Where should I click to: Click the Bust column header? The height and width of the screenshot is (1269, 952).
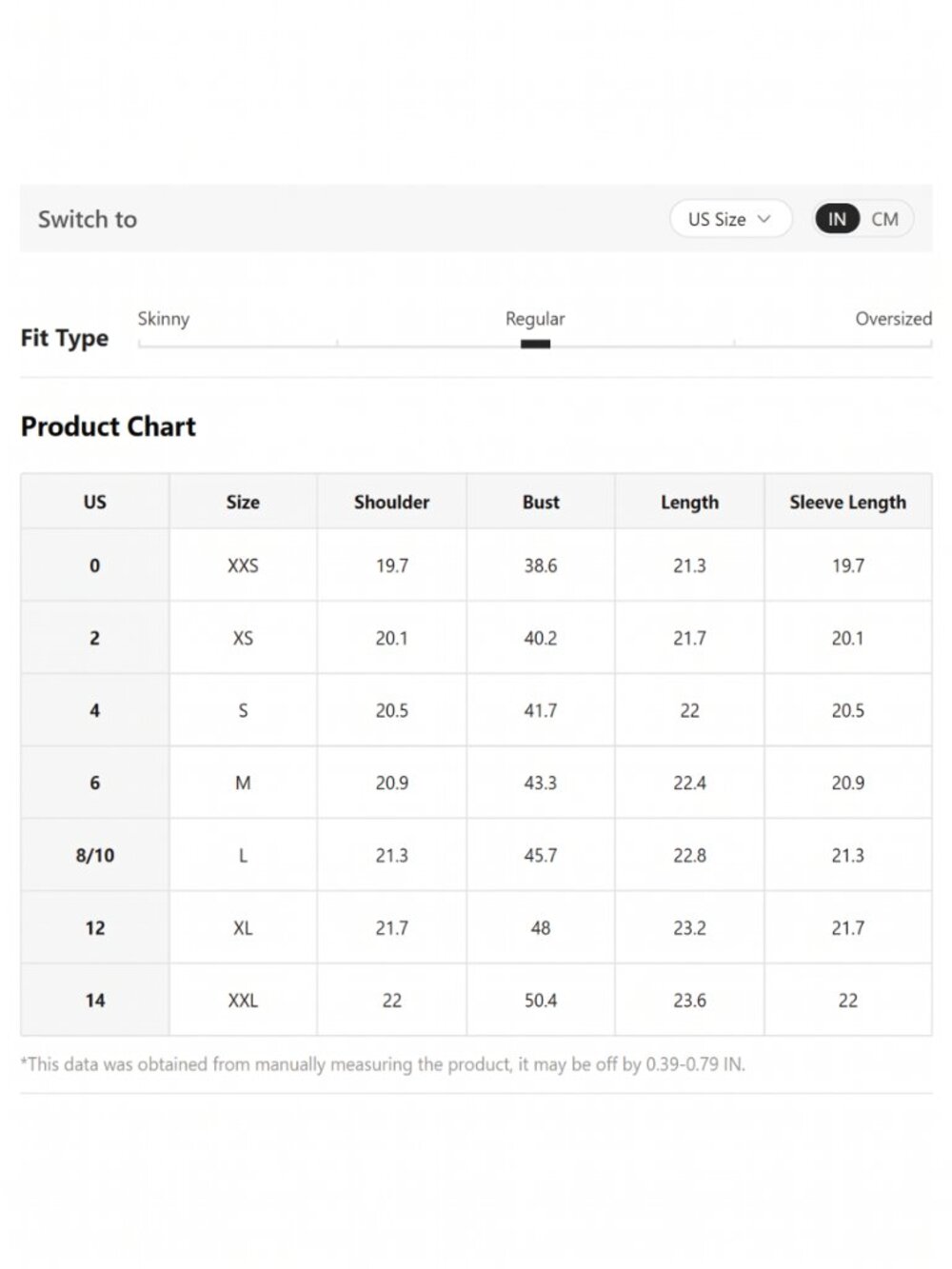tap(541, 502)
